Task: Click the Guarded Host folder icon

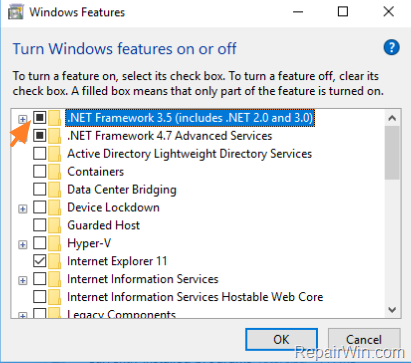Action: [x=55, y=225]
